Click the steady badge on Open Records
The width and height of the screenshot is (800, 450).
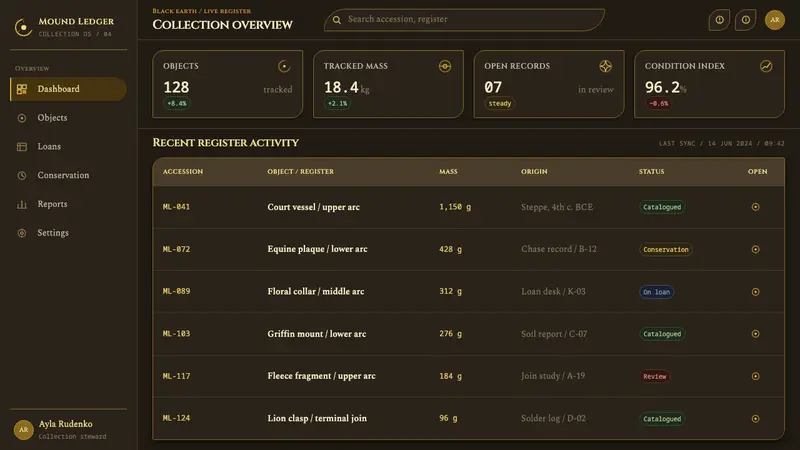(x=499, y=104)
